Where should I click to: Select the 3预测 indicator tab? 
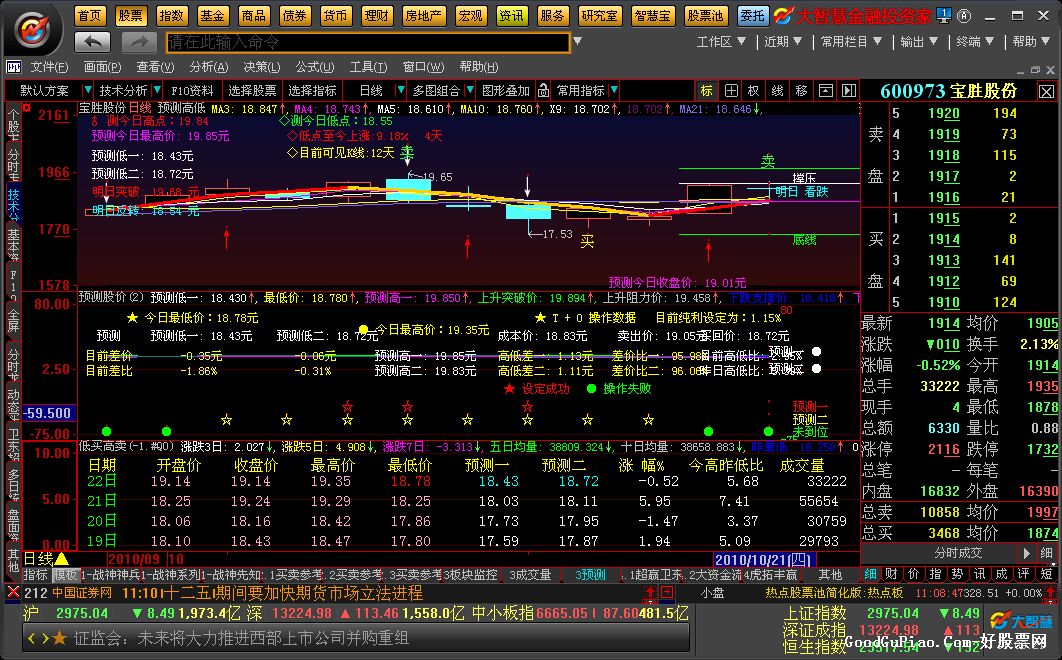590,575
